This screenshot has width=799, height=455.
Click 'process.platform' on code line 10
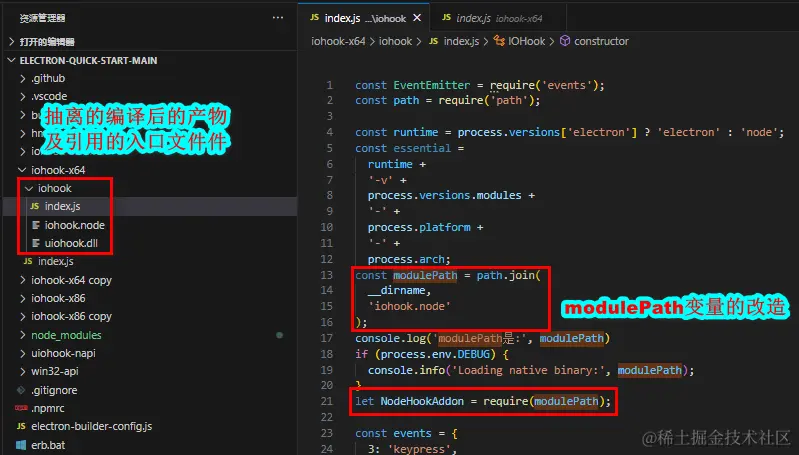click(419, 227)
